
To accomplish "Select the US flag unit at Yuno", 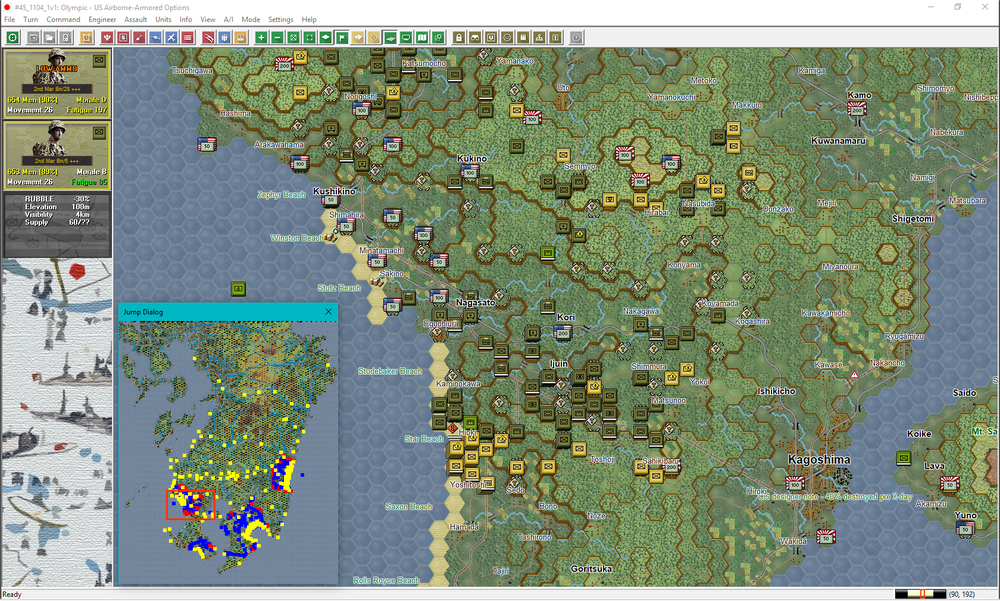I will 965,528.
